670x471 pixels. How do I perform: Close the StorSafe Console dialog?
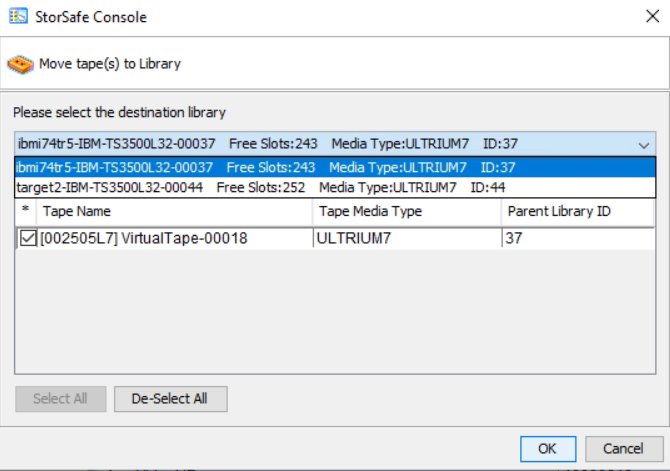652,17
